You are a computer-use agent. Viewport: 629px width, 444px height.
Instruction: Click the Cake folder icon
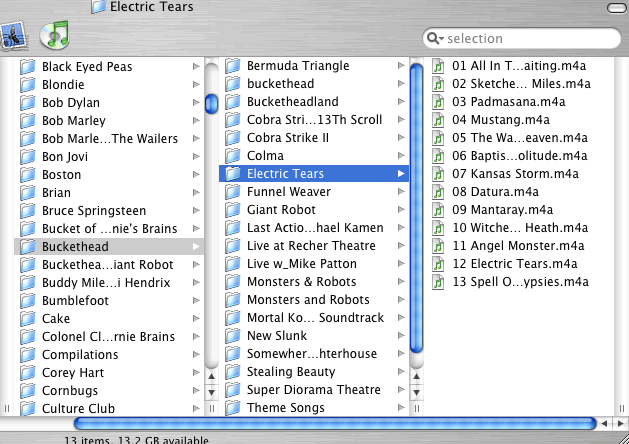click(x=28, y=318)
